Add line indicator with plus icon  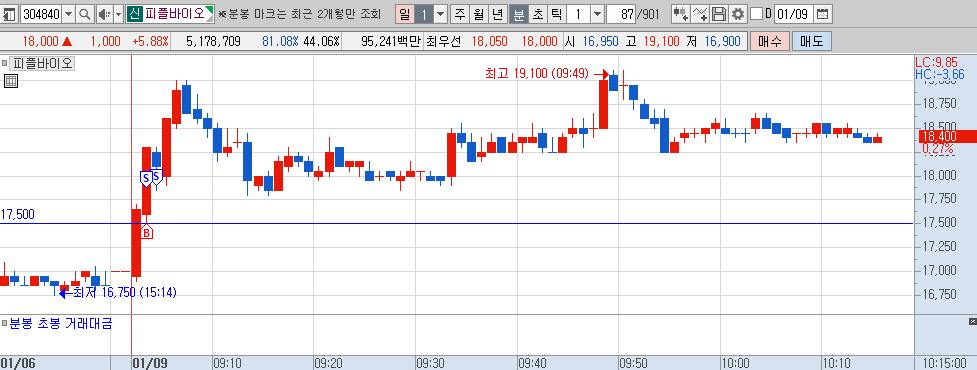pyautogui.click(x=700, y=14)
